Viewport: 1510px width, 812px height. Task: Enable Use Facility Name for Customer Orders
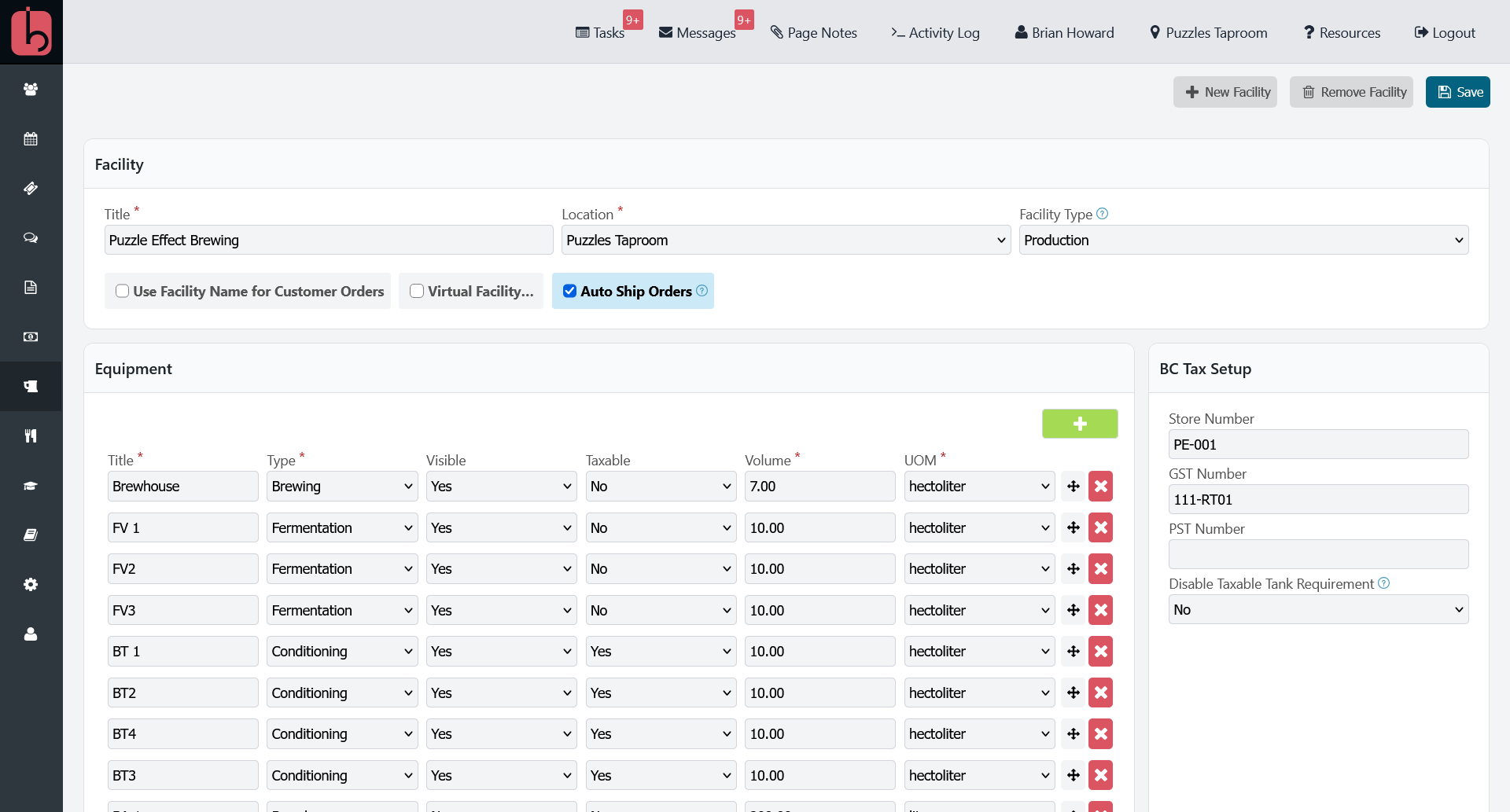[123, 292]
